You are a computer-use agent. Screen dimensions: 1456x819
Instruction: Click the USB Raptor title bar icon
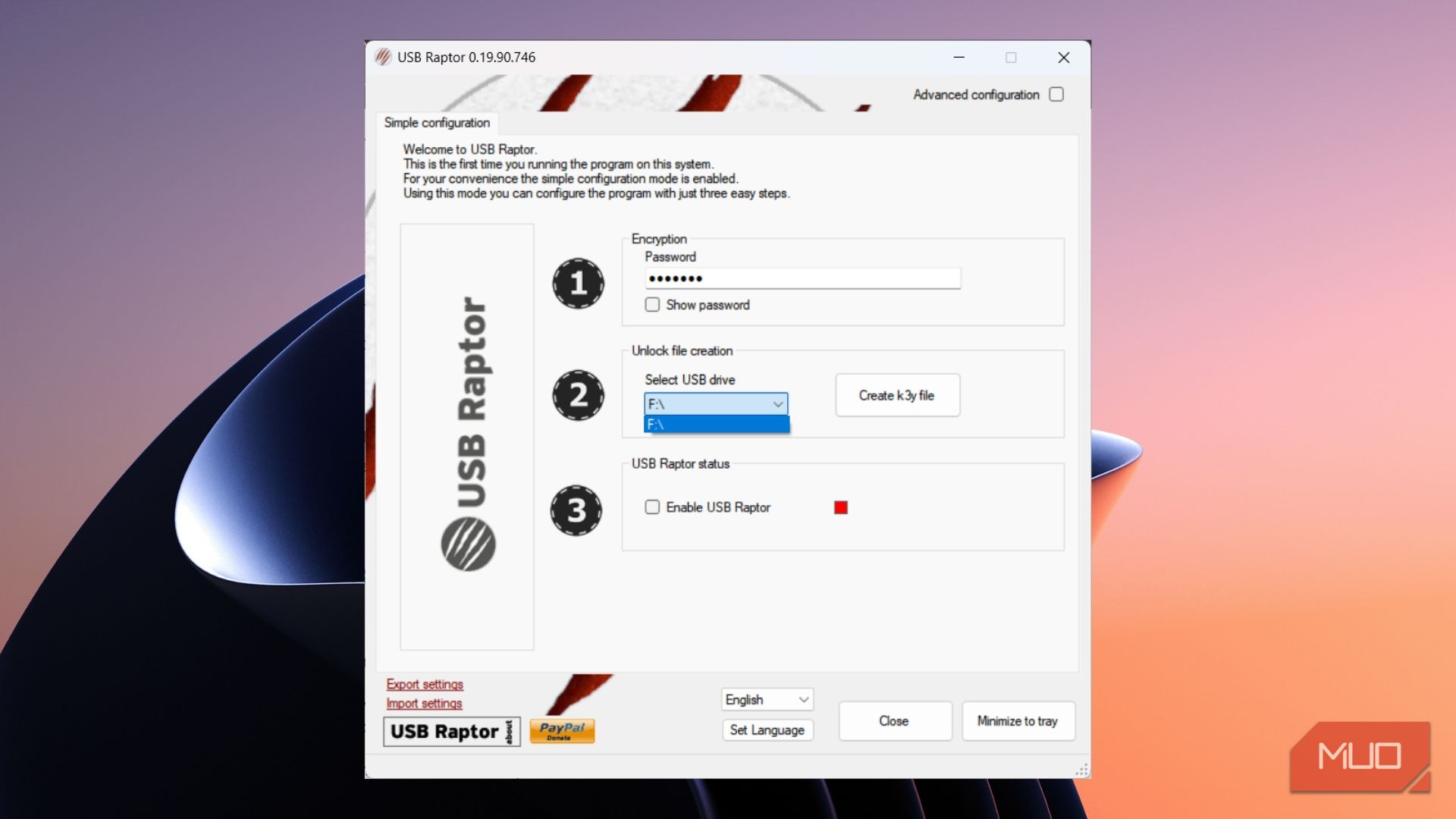click(x=383, y=58)
